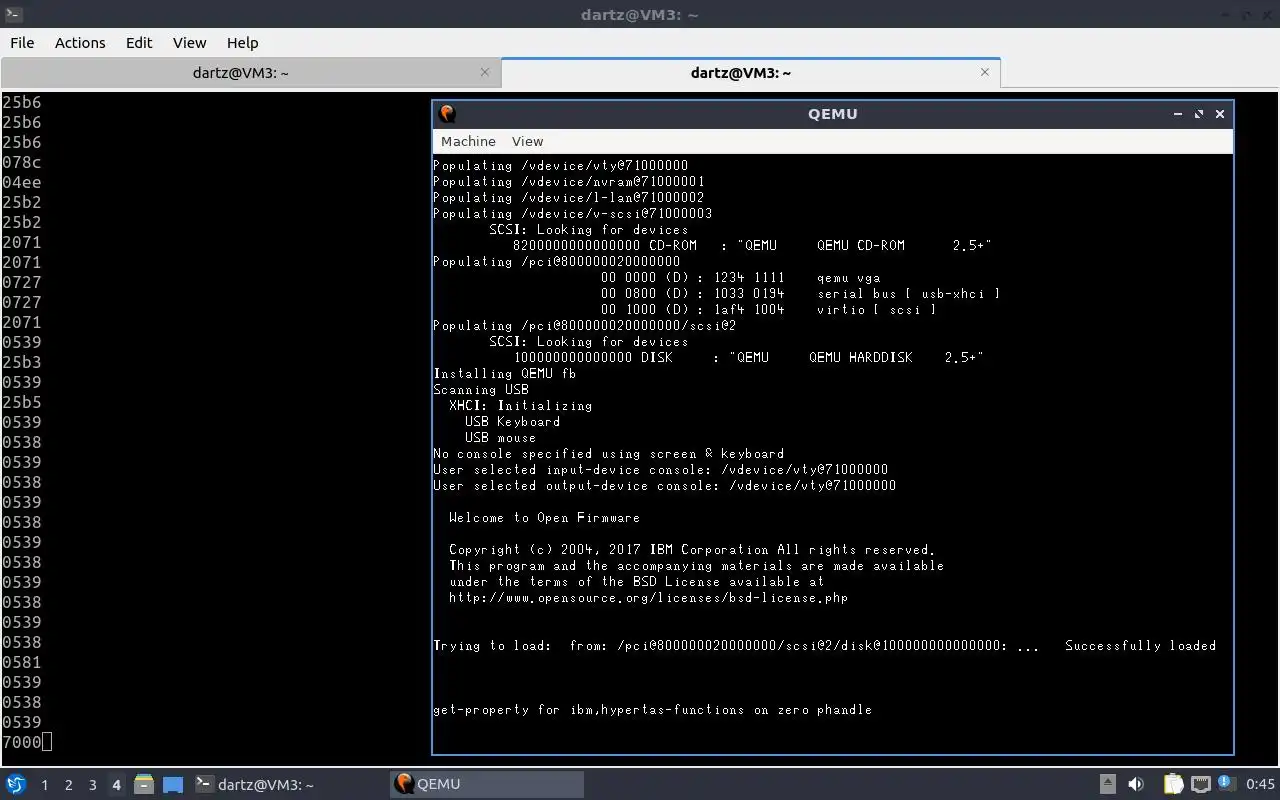Image resolution: width=1280 pixels, height=800 pixels.
Task: Switch to the first dartz@VM3 tab
Action: pyautogui.click(x=250, y=73)
